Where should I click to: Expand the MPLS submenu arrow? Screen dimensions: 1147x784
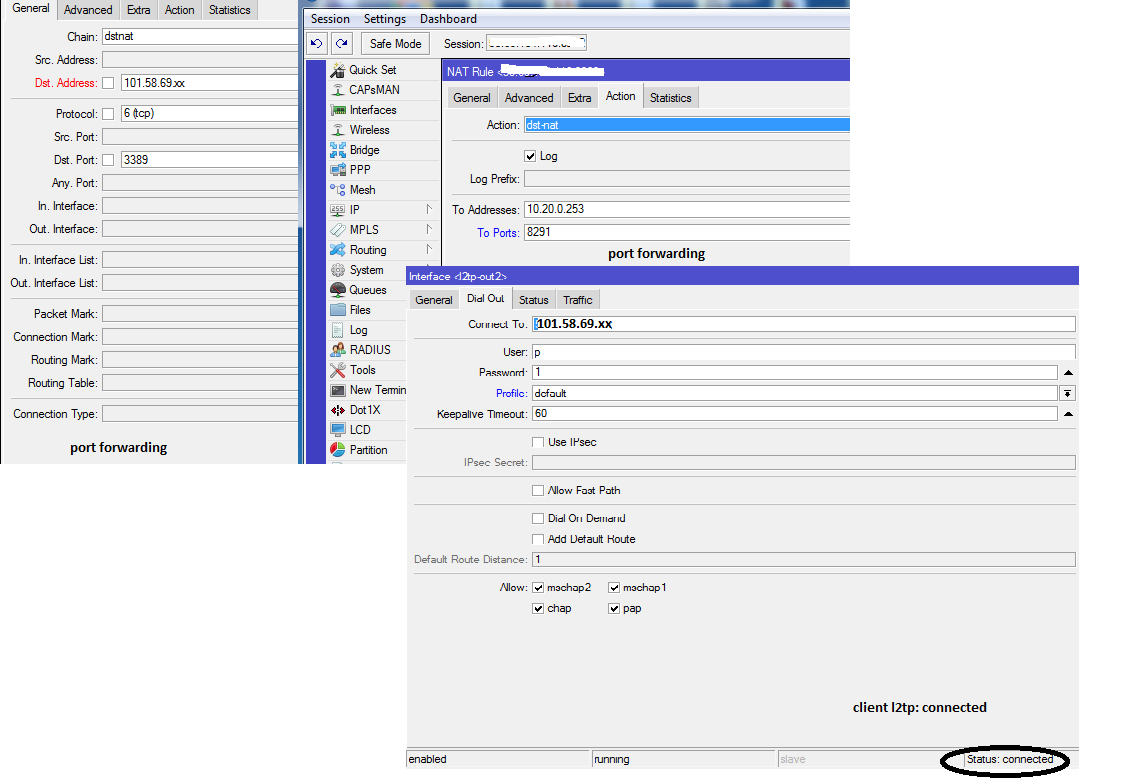tap(429, 229)
